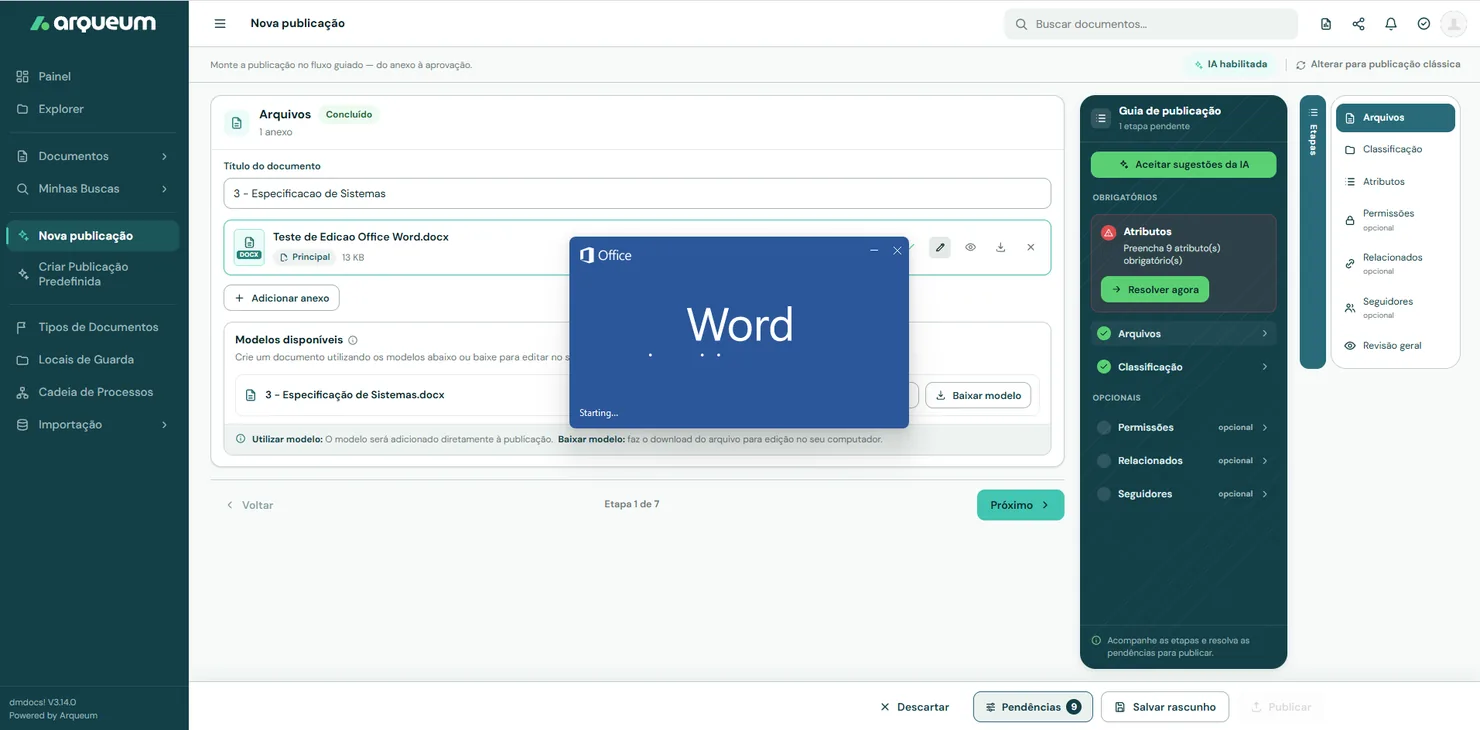This screenshot has width=1480, height=730.
Task: Select Atributos step in Etapas list
Action: 1395,182
